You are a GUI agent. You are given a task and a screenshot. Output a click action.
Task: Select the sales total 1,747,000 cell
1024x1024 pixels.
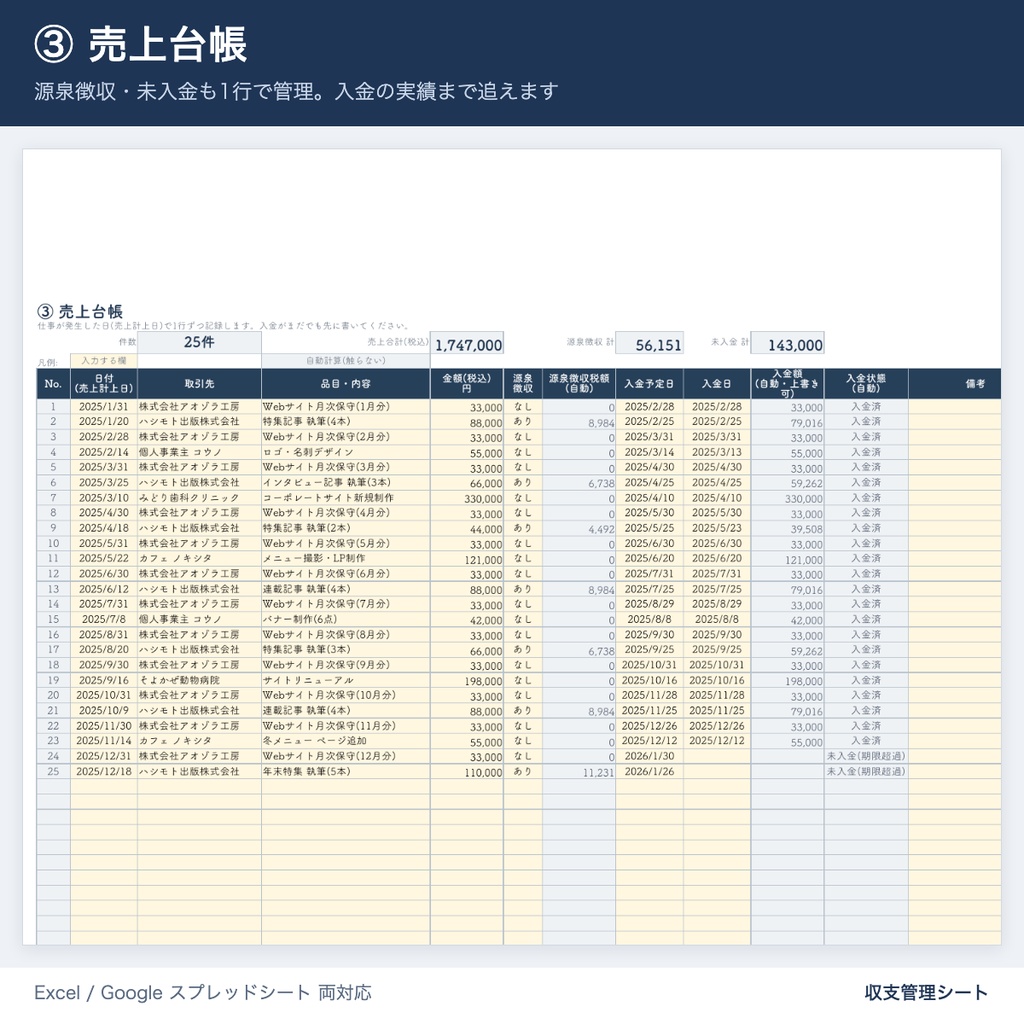click(x=467, y=344)
